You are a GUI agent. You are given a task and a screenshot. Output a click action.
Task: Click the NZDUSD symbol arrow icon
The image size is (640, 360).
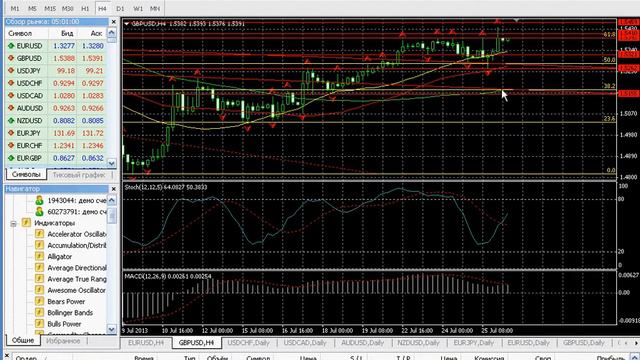tap(11, 120)
